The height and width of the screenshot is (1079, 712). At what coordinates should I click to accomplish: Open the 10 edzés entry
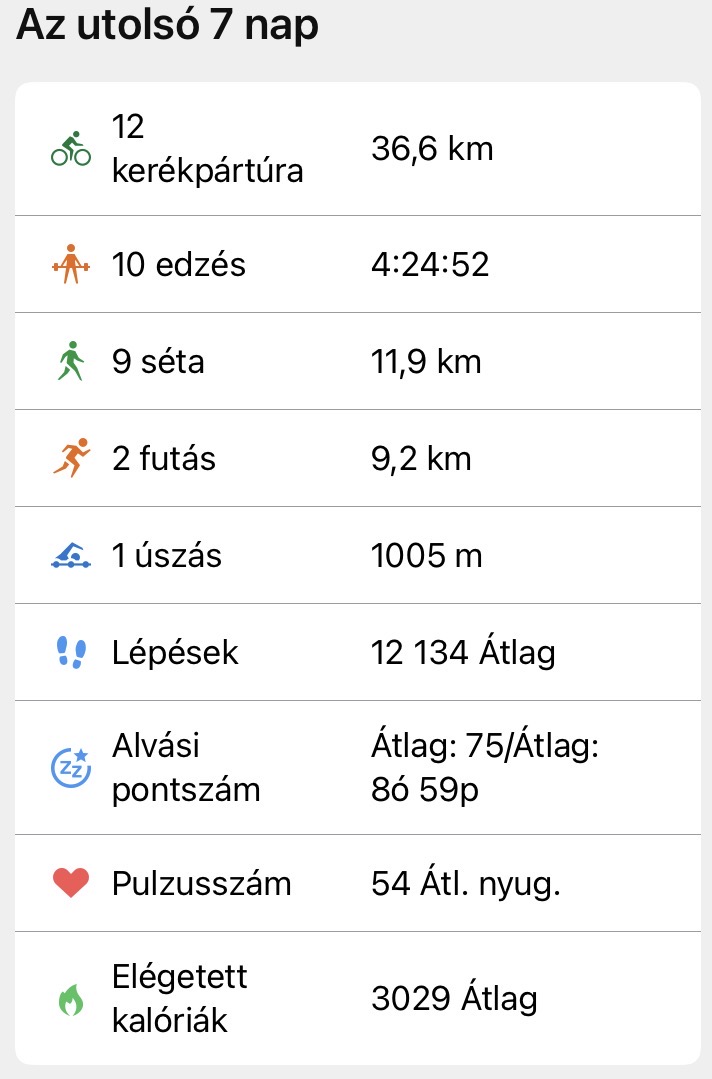pyautogui.click(x=179, y=265)
